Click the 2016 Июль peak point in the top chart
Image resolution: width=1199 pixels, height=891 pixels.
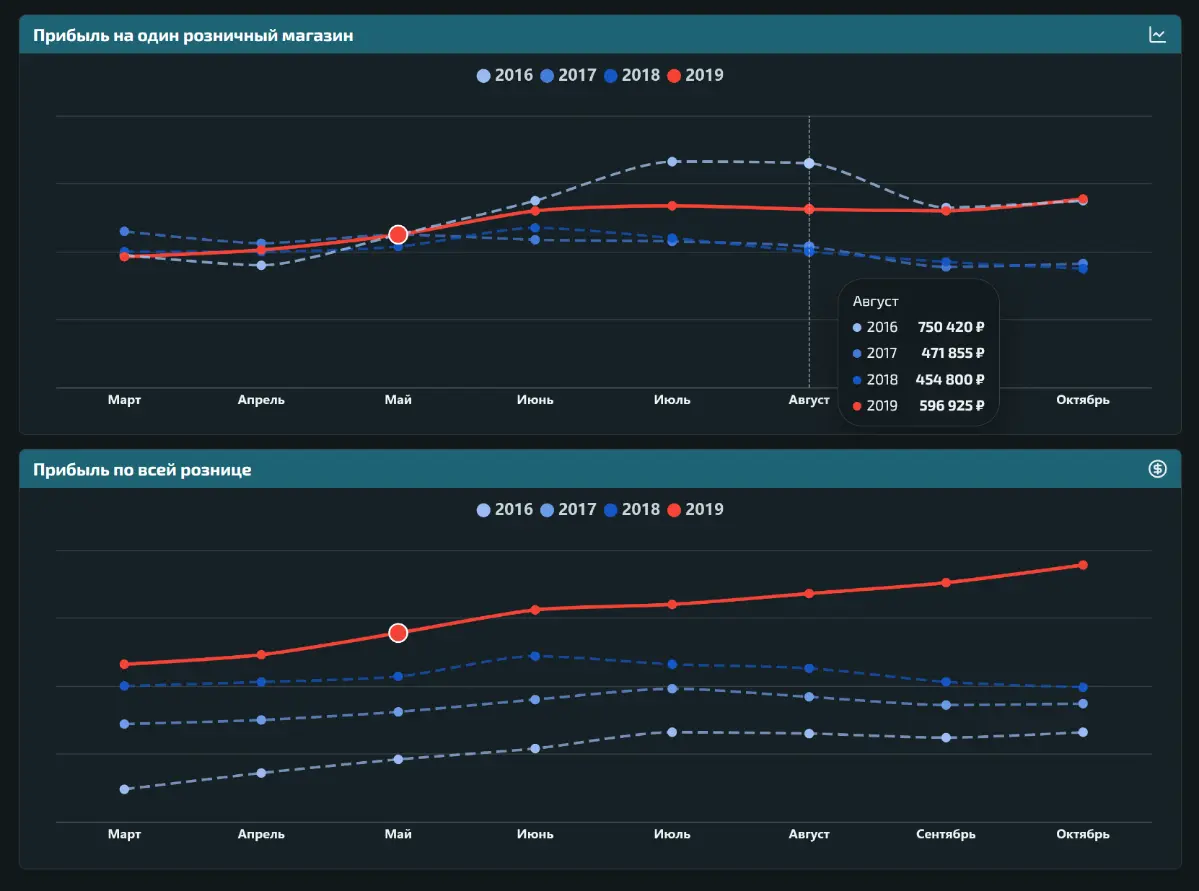click(x=672, y=161)
